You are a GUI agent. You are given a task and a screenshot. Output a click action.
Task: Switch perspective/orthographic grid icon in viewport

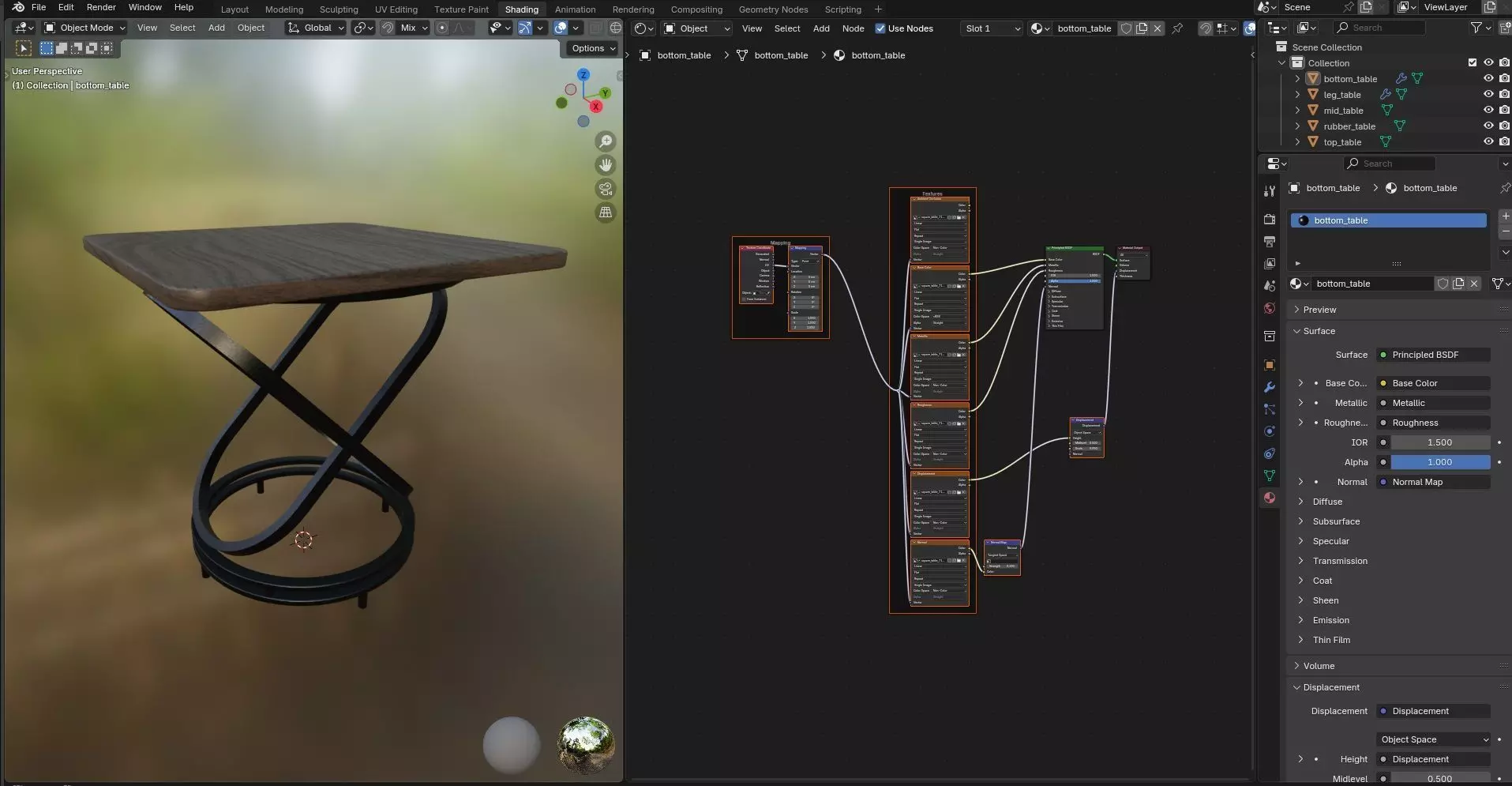coord(606,212)
